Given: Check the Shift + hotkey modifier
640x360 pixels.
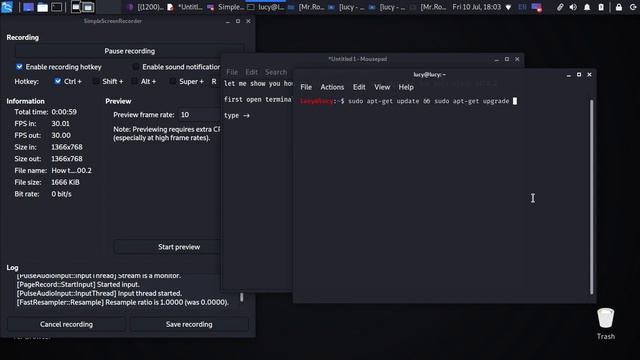Looking at the screenshot, I should [x=96, y=81].
